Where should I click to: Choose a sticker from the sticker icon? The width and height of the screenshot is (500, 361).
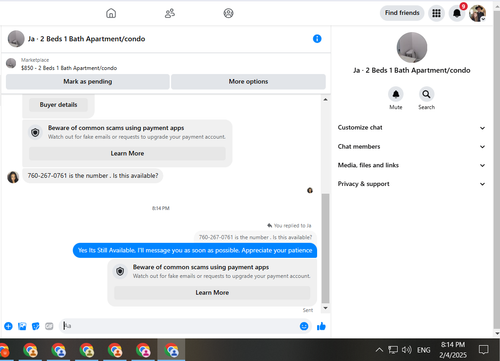36,326
